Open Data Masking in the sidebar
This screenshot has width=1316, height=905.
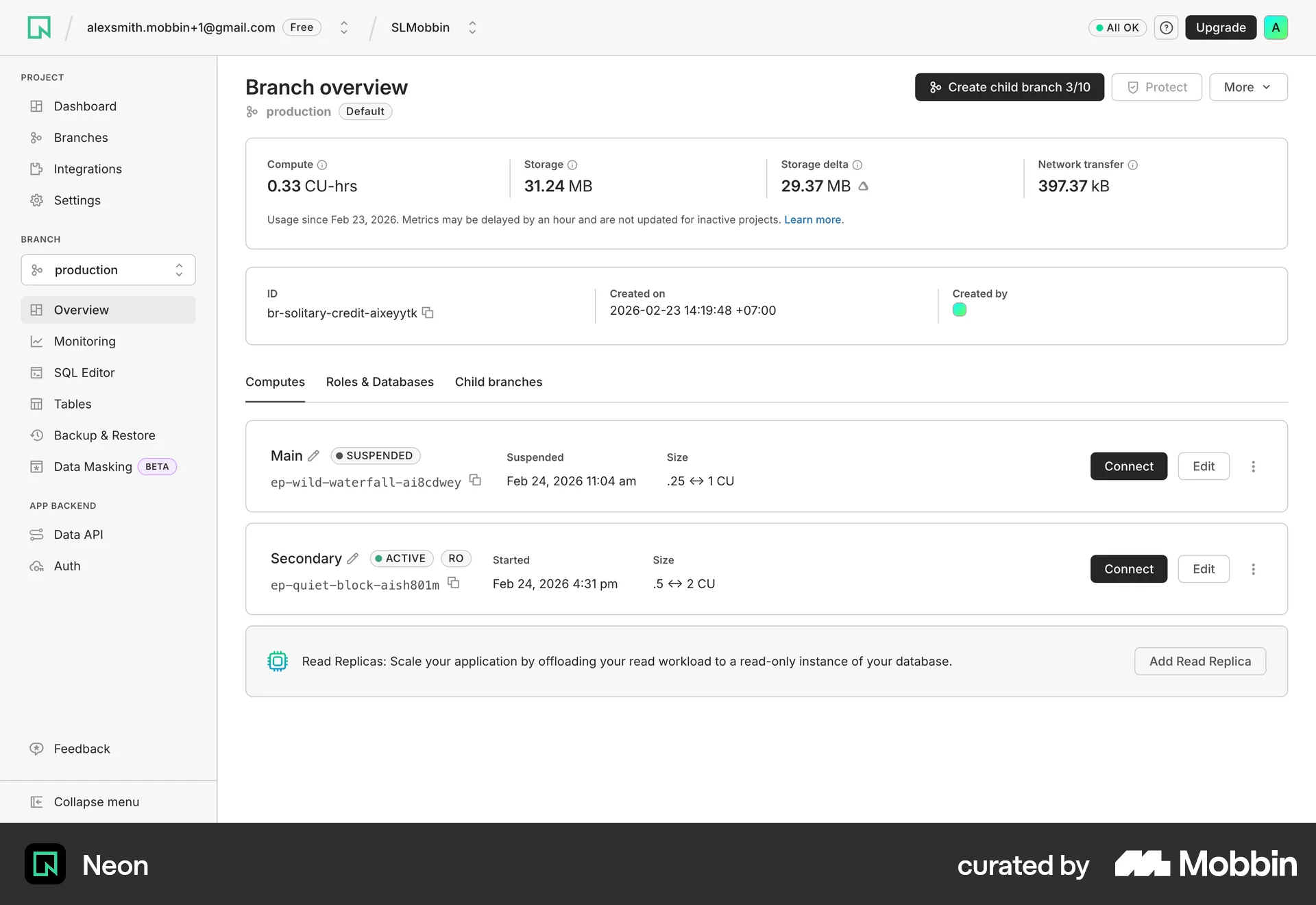[108, 467]
